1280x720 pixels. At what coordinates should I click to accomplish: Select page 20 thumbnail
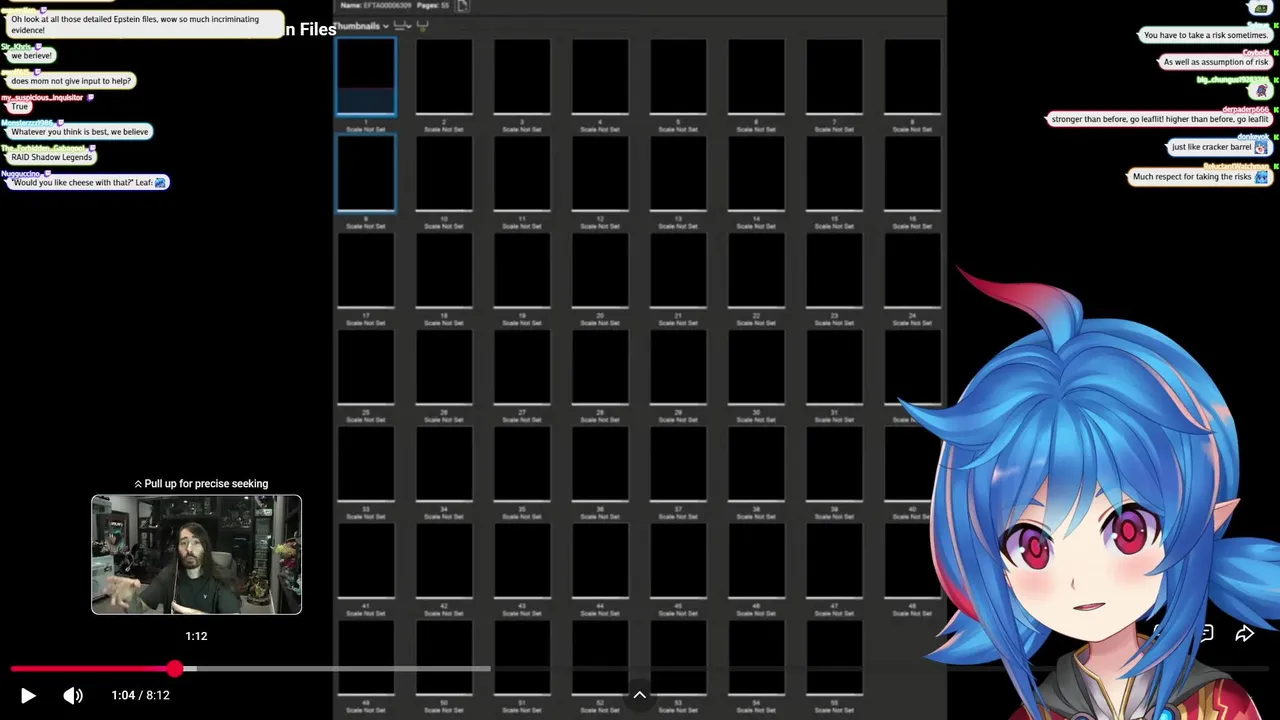pos(600,271)
